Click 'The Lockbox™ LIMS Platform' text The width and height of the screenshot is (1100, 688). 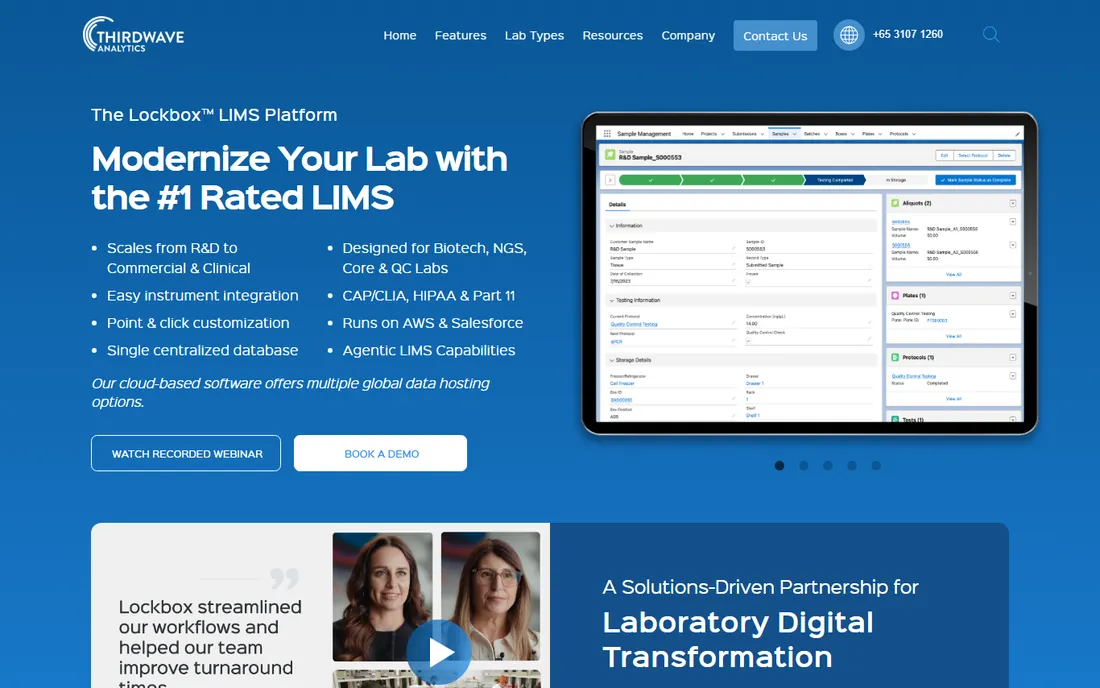point(214,115)
